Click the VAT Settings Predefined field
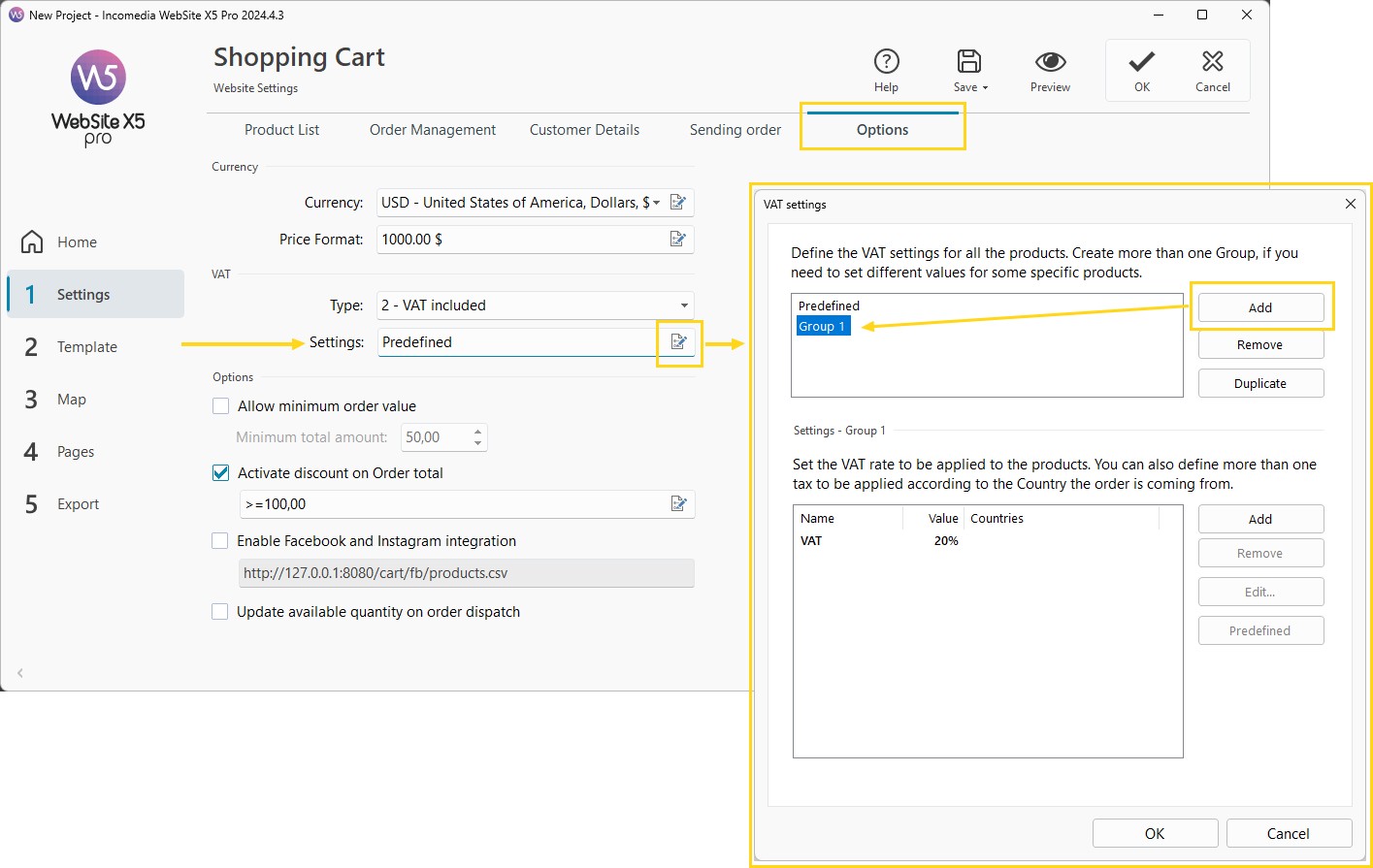The image size is (1373, 868). click(536, 342)
